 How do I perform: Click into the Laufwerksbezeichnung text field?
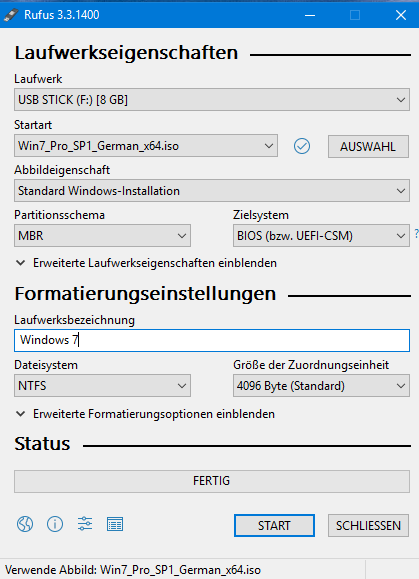(x=212, y=340)
